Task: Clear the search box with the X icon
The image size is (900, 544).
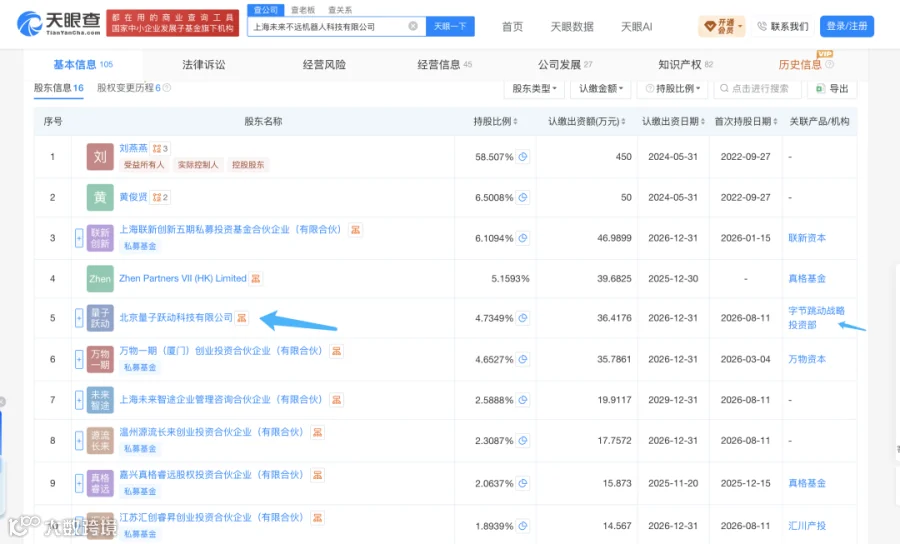Action: (413, 26)
